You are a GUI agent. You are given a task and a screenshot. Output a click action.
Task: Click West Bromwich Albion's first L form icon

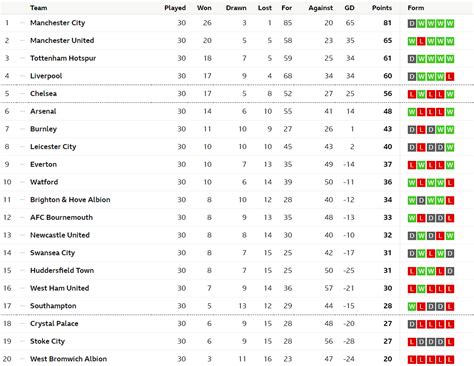tap(412, 359)
